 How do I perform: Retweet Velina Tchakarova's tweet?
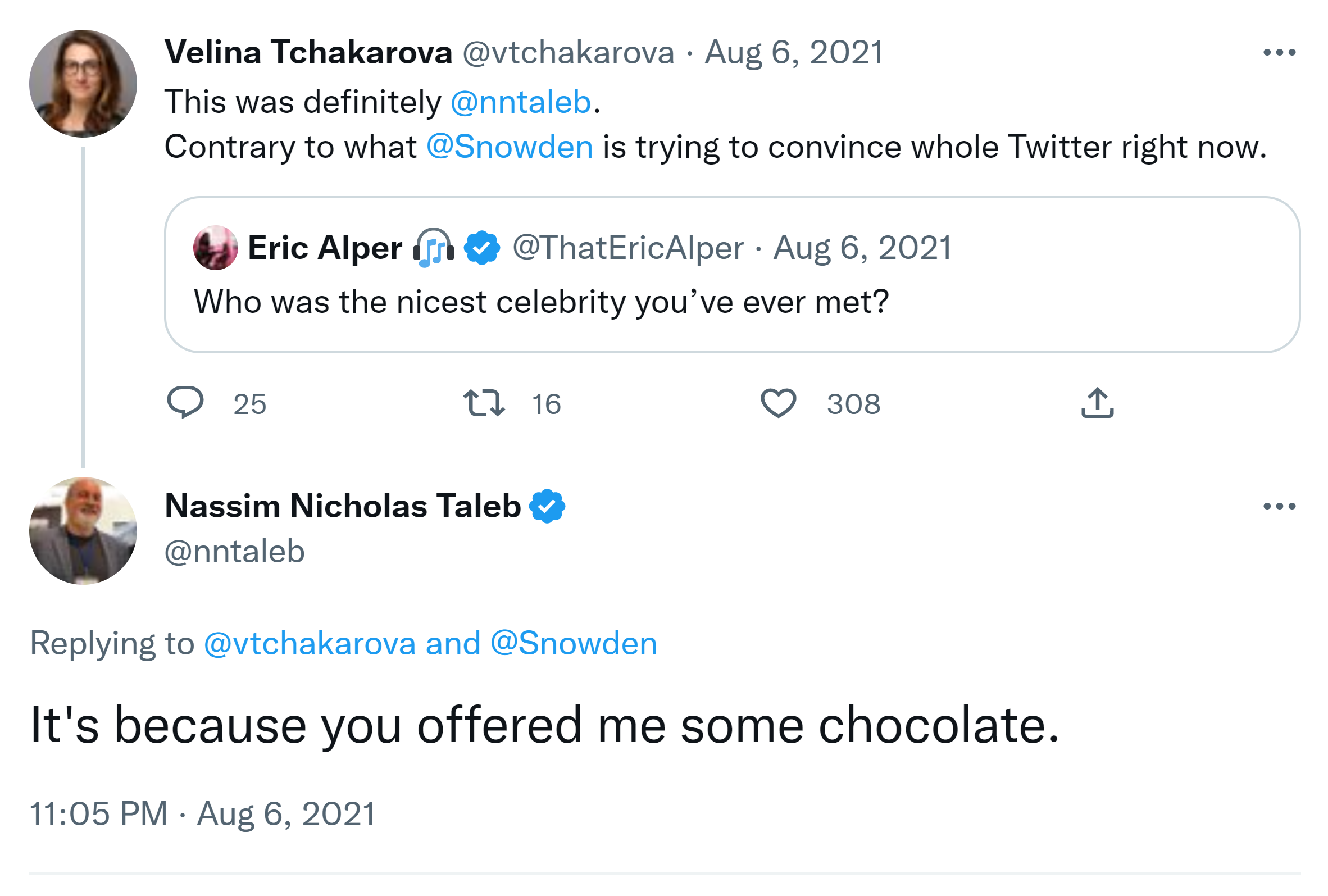point(484,402)
